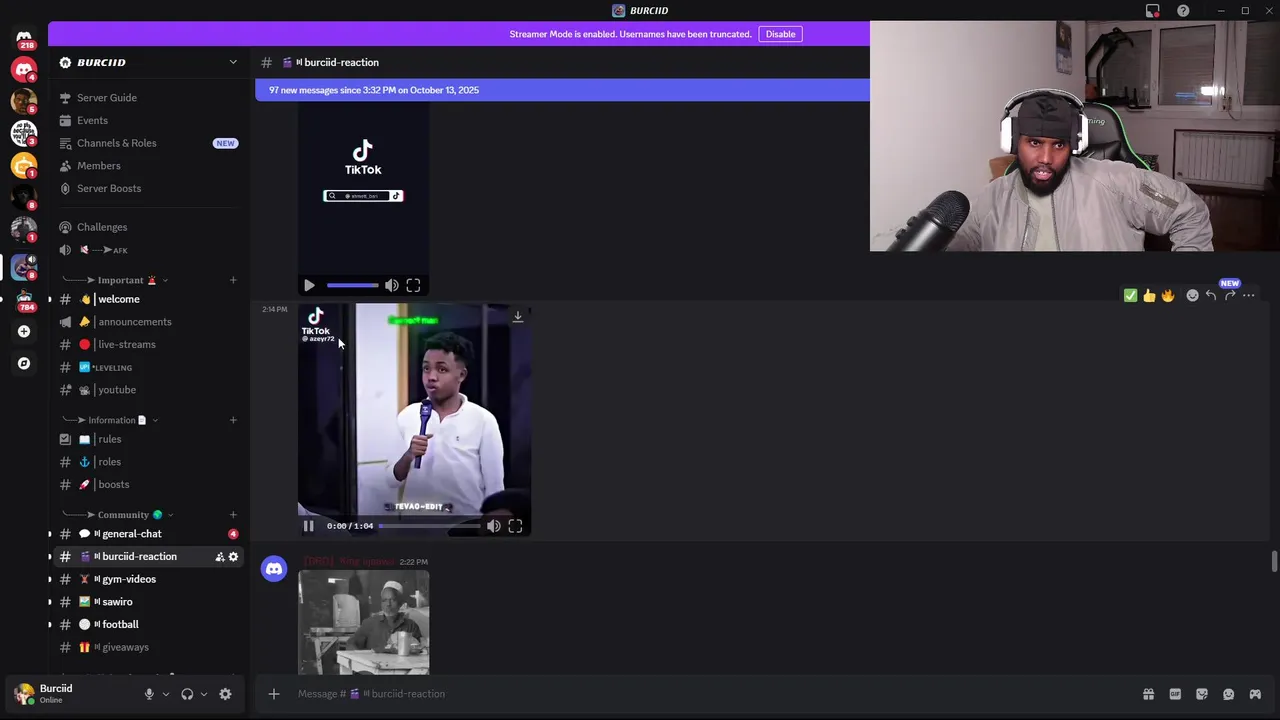The image size is (1280, 720).
Task: Open User Settings gear
Action: 225,694
